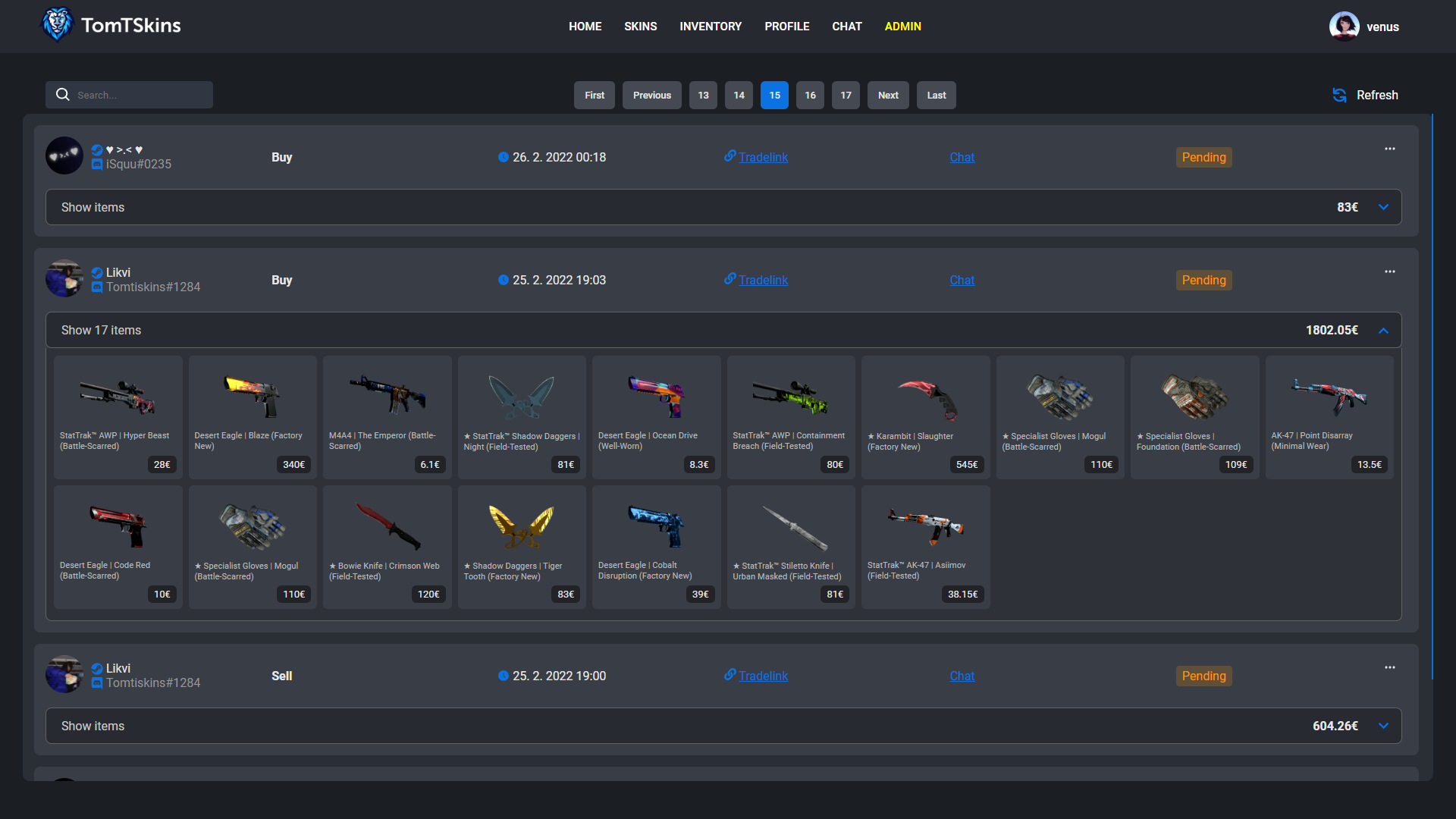Jump to First page
1456x819 pixels.
coord(595,95)
